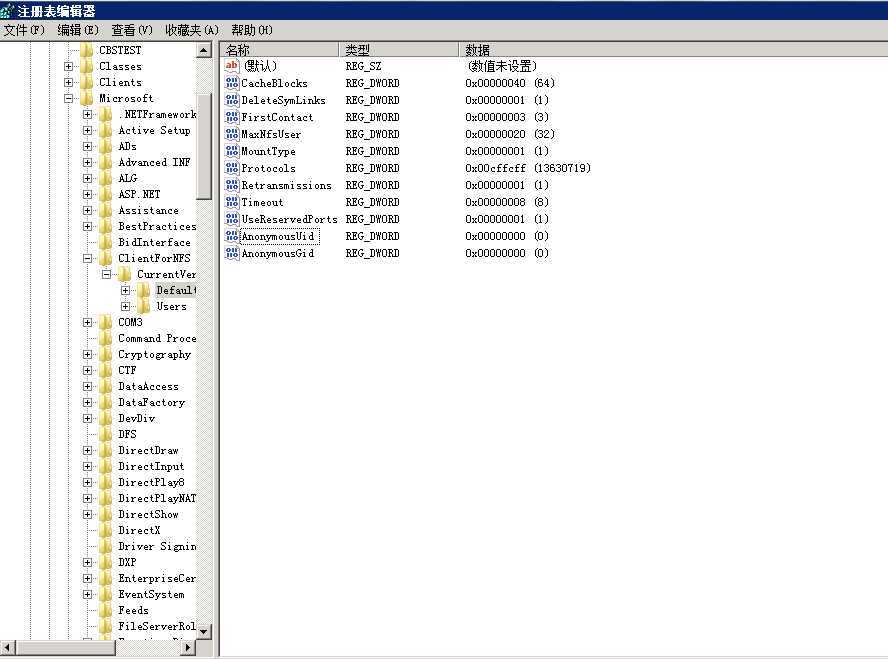Collapse the Microsoft tree node
The width and height of the screenshot is (888, 659).
69,99
